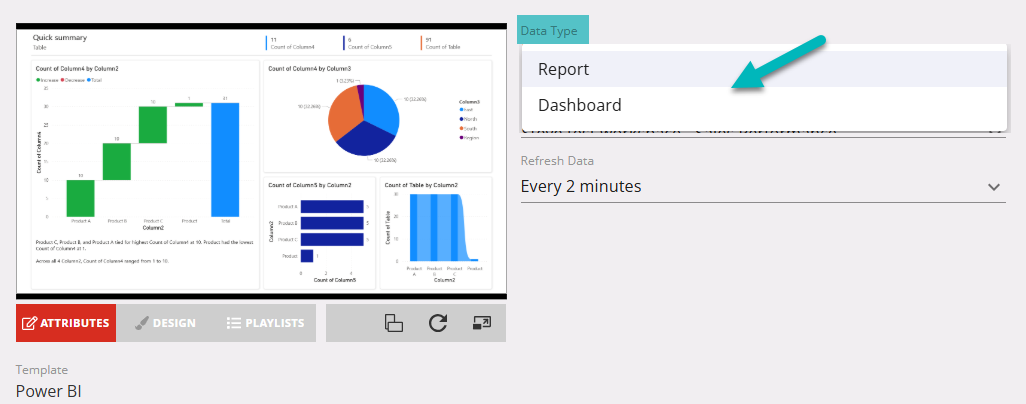This screenshot has height=404, width=1026.
Task: Click the list icon on Playlists tab
Action: 234,323
